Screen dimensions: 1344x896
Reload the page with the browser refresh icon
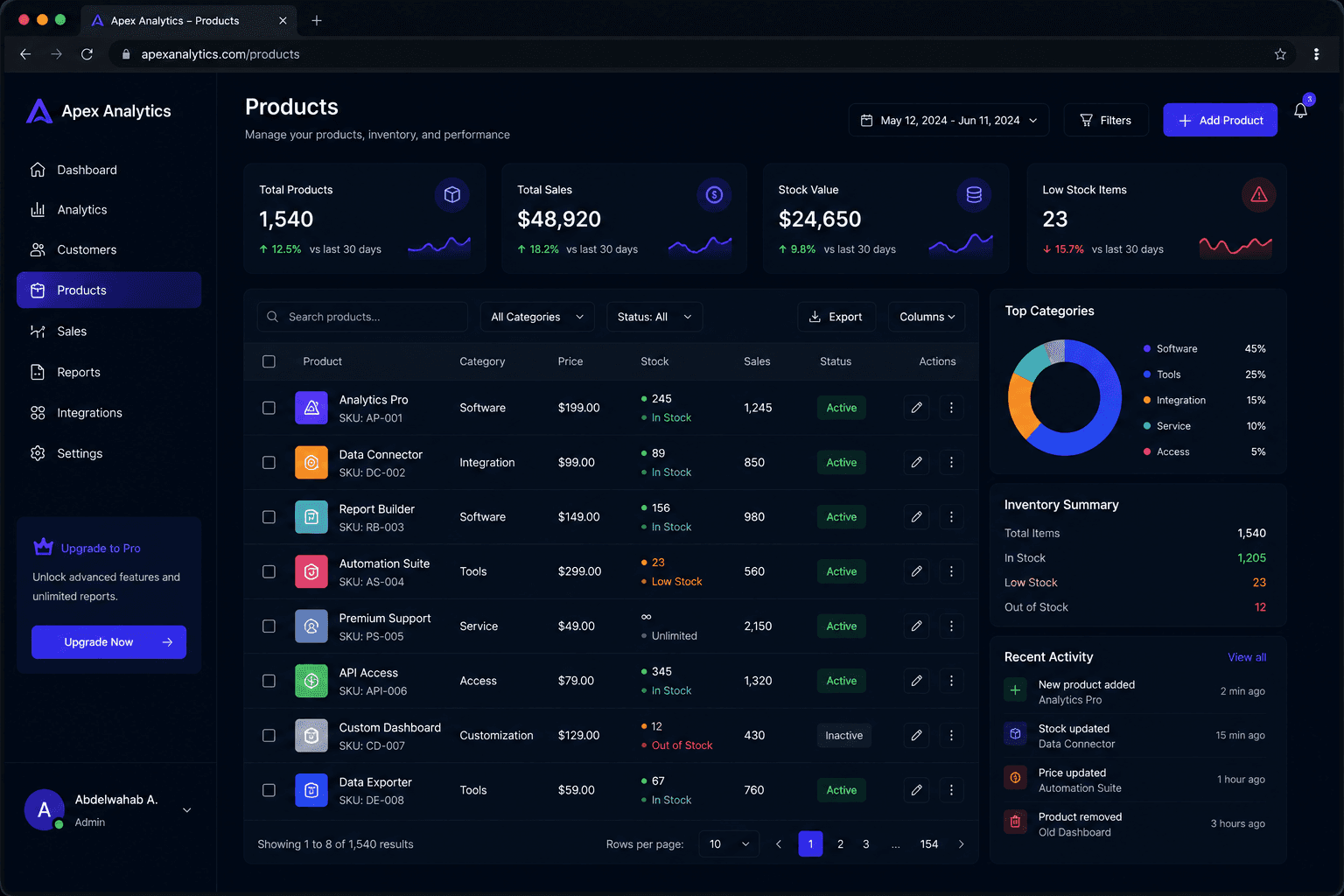click(x=87, y=54)
